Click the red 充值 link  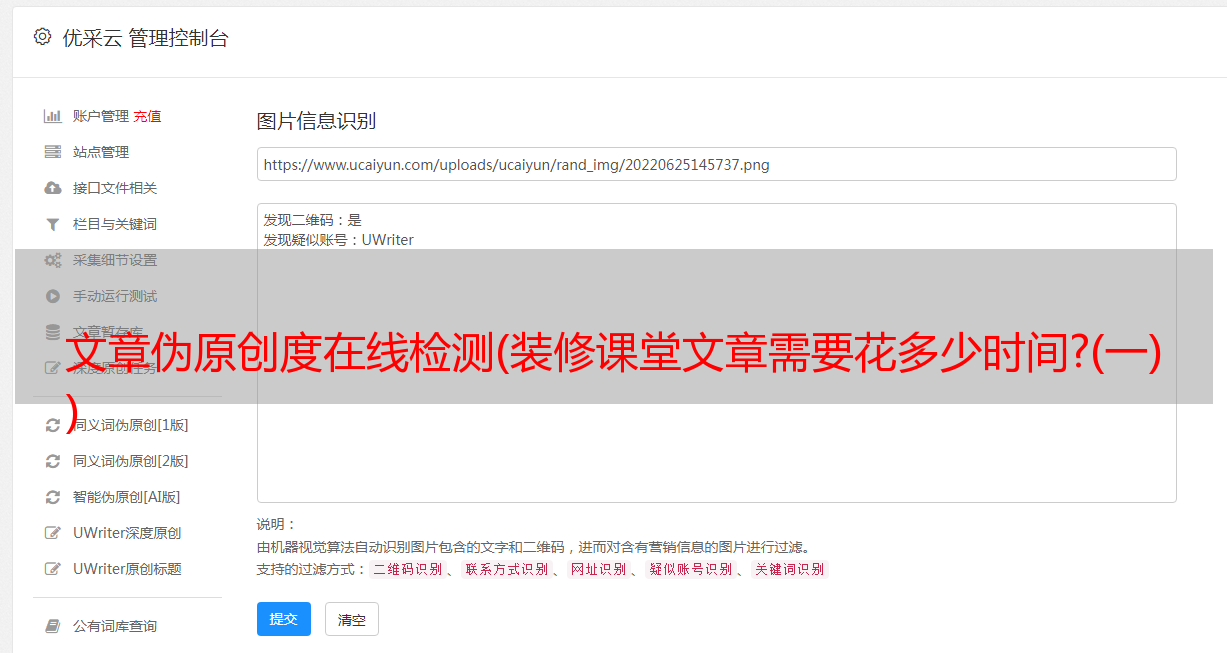click(147, 116)
